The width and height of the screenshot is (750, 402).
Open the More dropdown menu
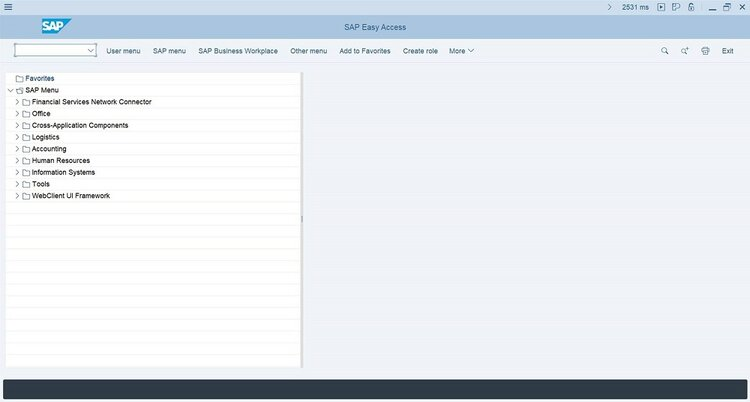(x=461, y=51)
